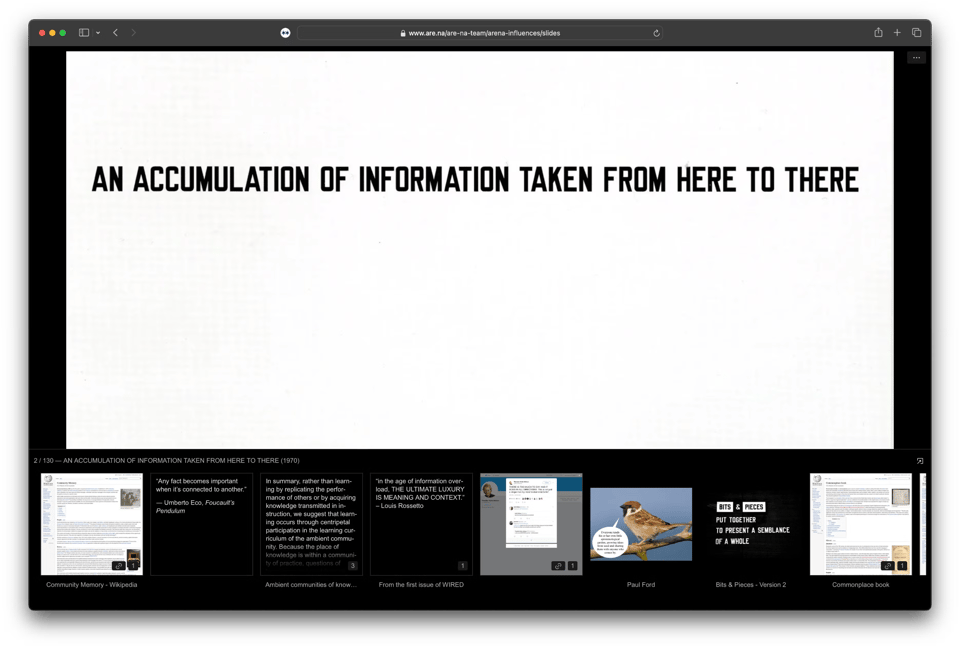Click the Commonplace book caption
This screenshot has height=648, width=960.
860,585
